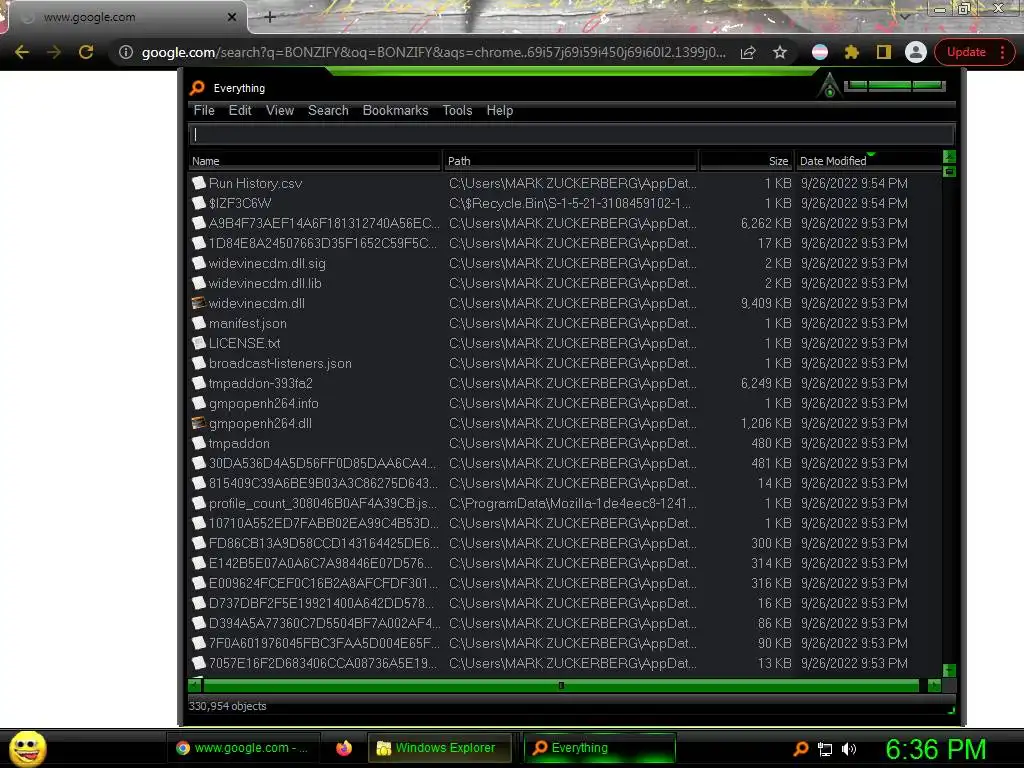The width and height of the screenshot is (1024, 768).
Task: Click the Everything search input field
Action: pos(571,135)
